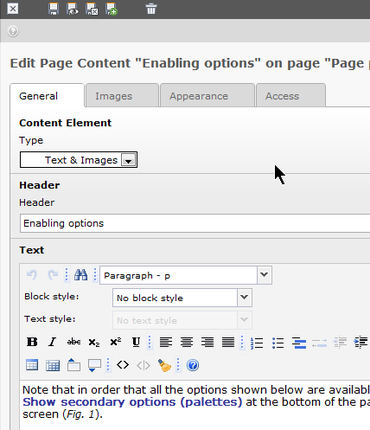
Task: Align text right
Action: click(x=207, y=342)
